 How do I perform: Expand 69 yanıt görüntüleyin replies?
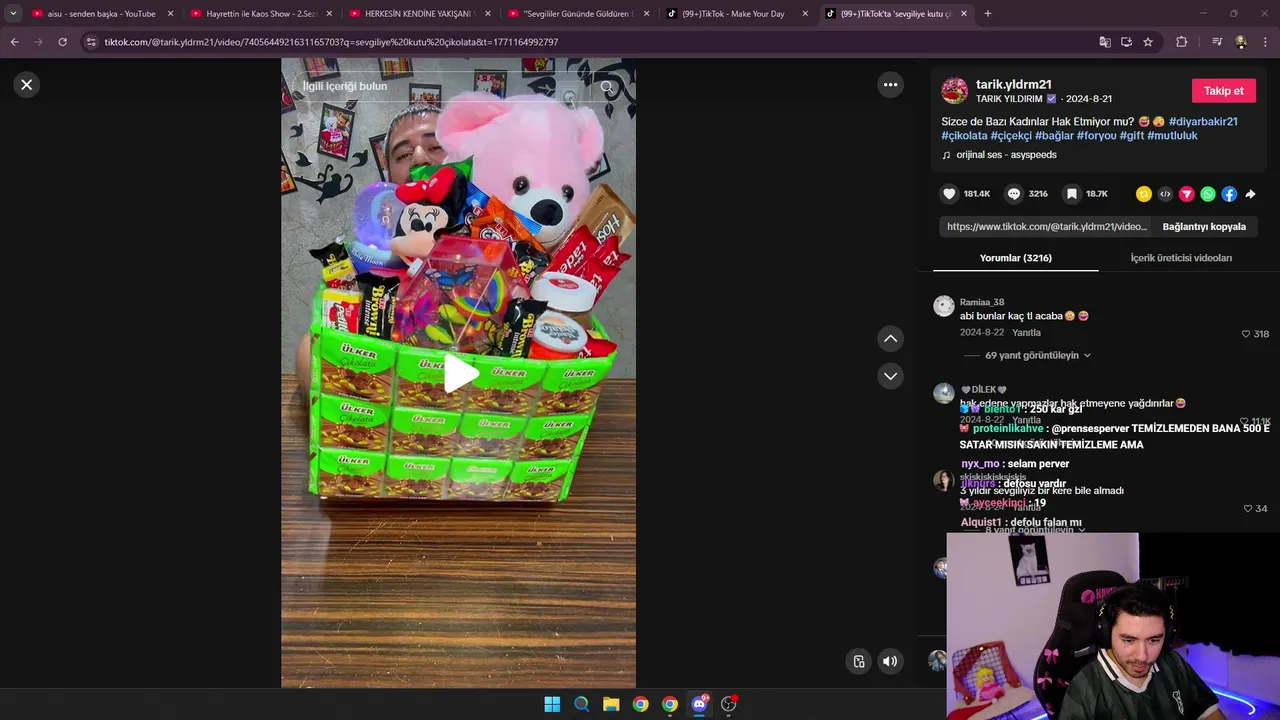pyautogui.click(x=1032, y=355)
